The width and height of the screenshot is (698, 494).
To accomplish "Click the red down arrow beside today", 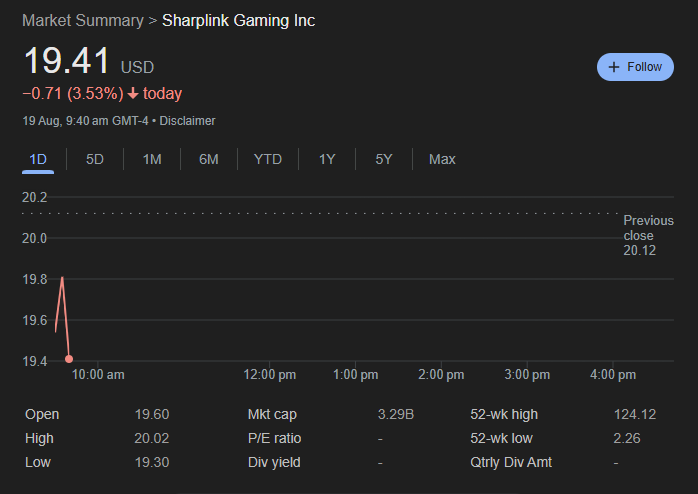I will click(133, 94).
